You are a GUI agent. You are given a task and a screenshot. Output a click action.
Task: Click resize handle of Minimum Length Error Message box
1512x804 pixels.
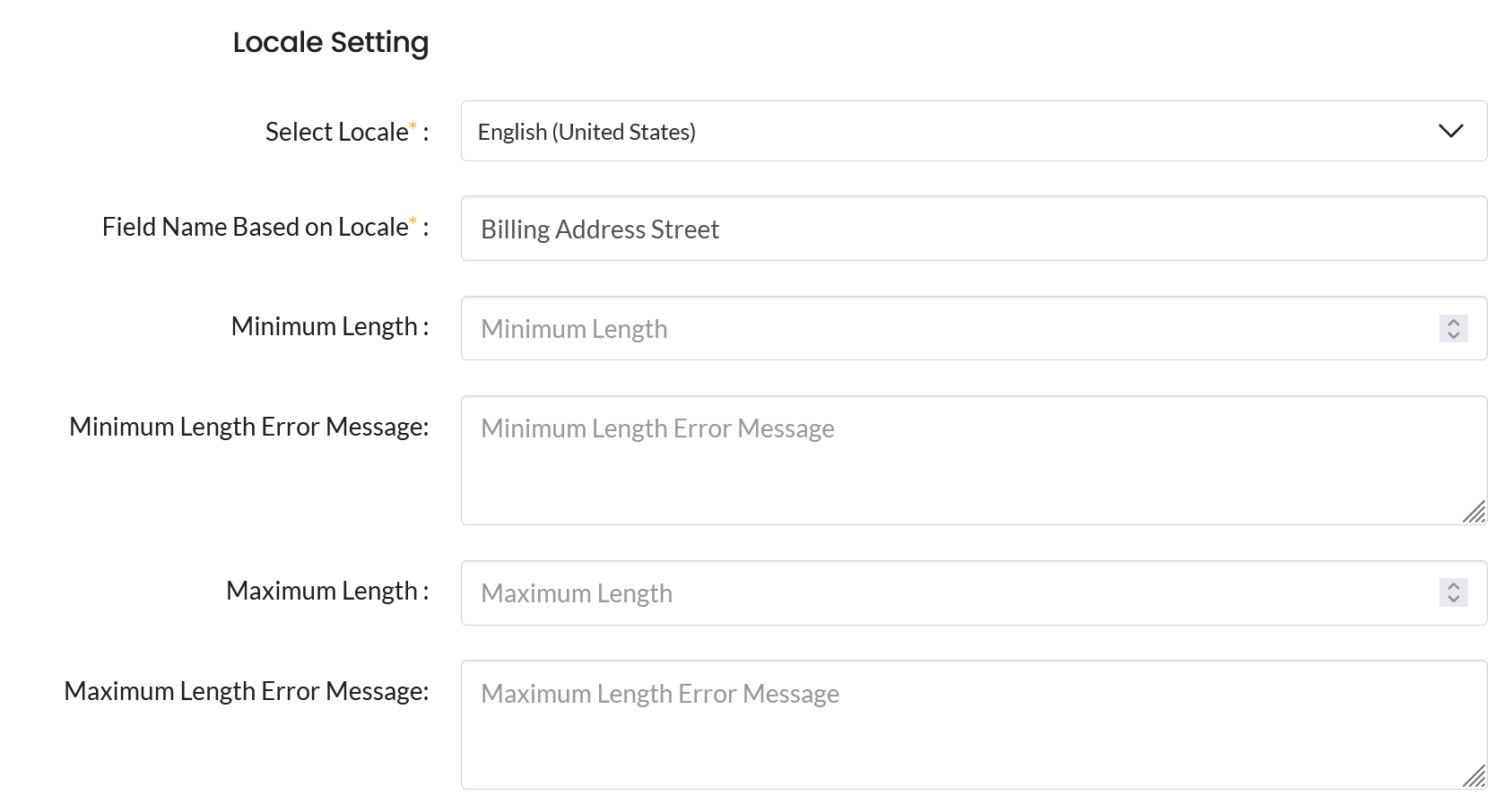coord(1474,512)
